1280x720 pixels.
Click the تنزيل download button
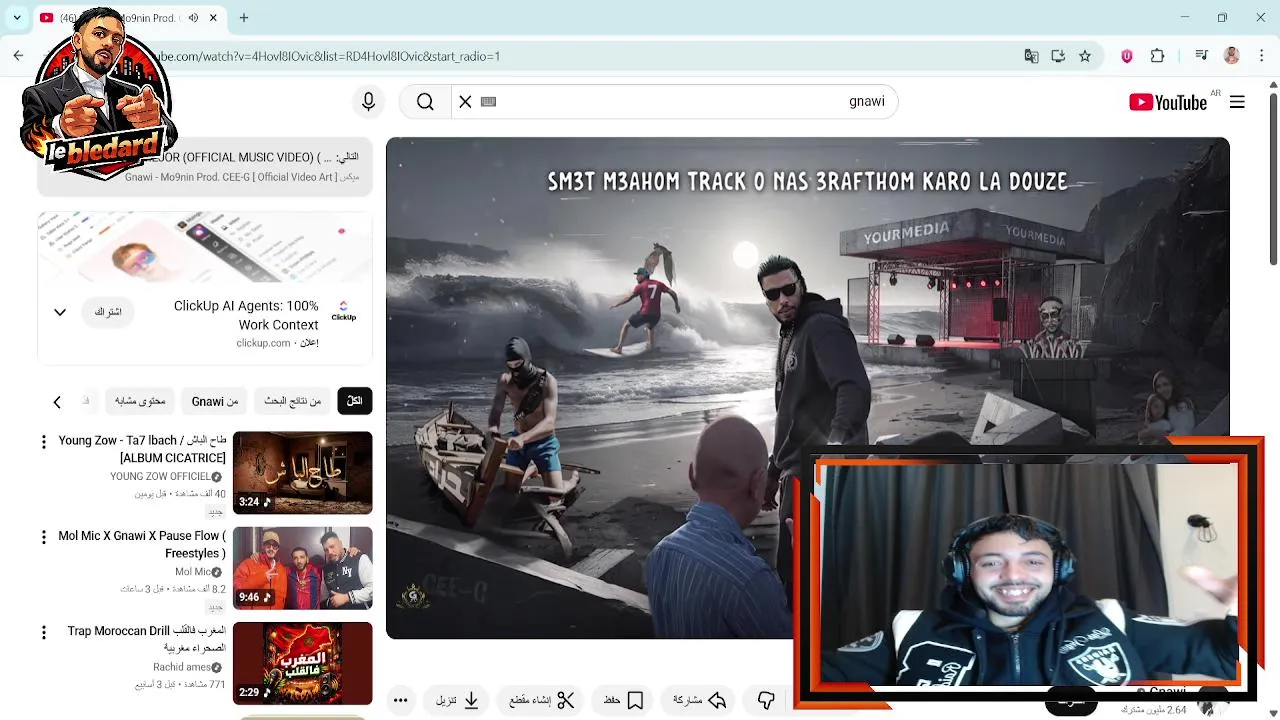coord(457,700)
